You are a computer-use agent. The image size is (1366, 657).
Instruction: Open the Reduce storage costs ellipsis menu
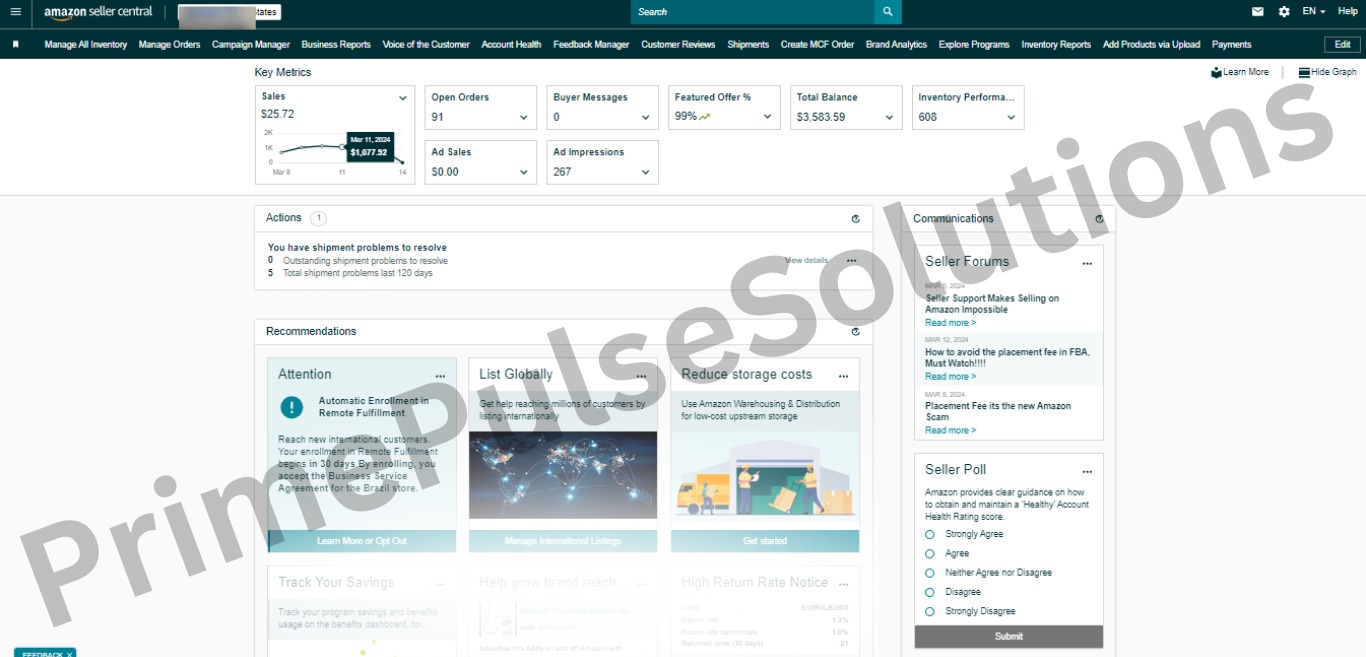tap(843, 377)
